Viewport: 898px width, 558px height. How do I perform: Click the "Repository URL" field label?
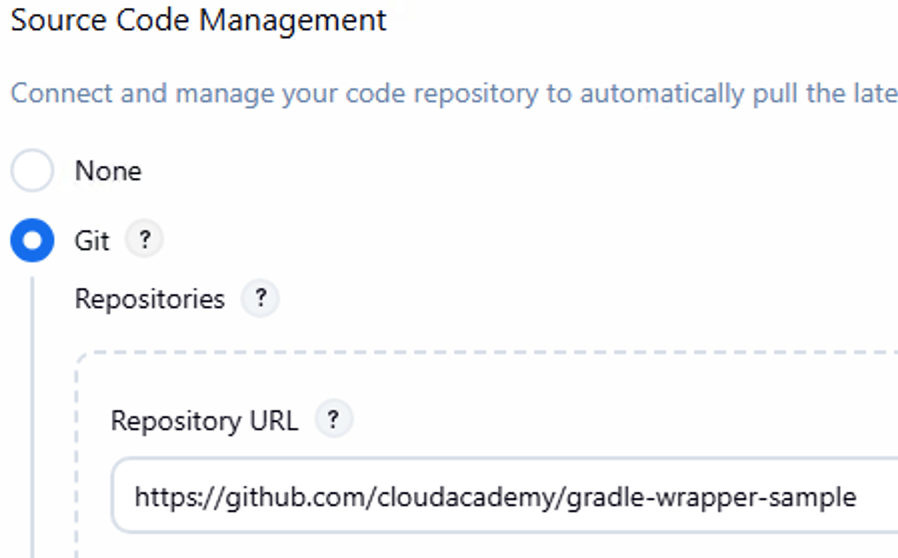(x=204, y=421)
